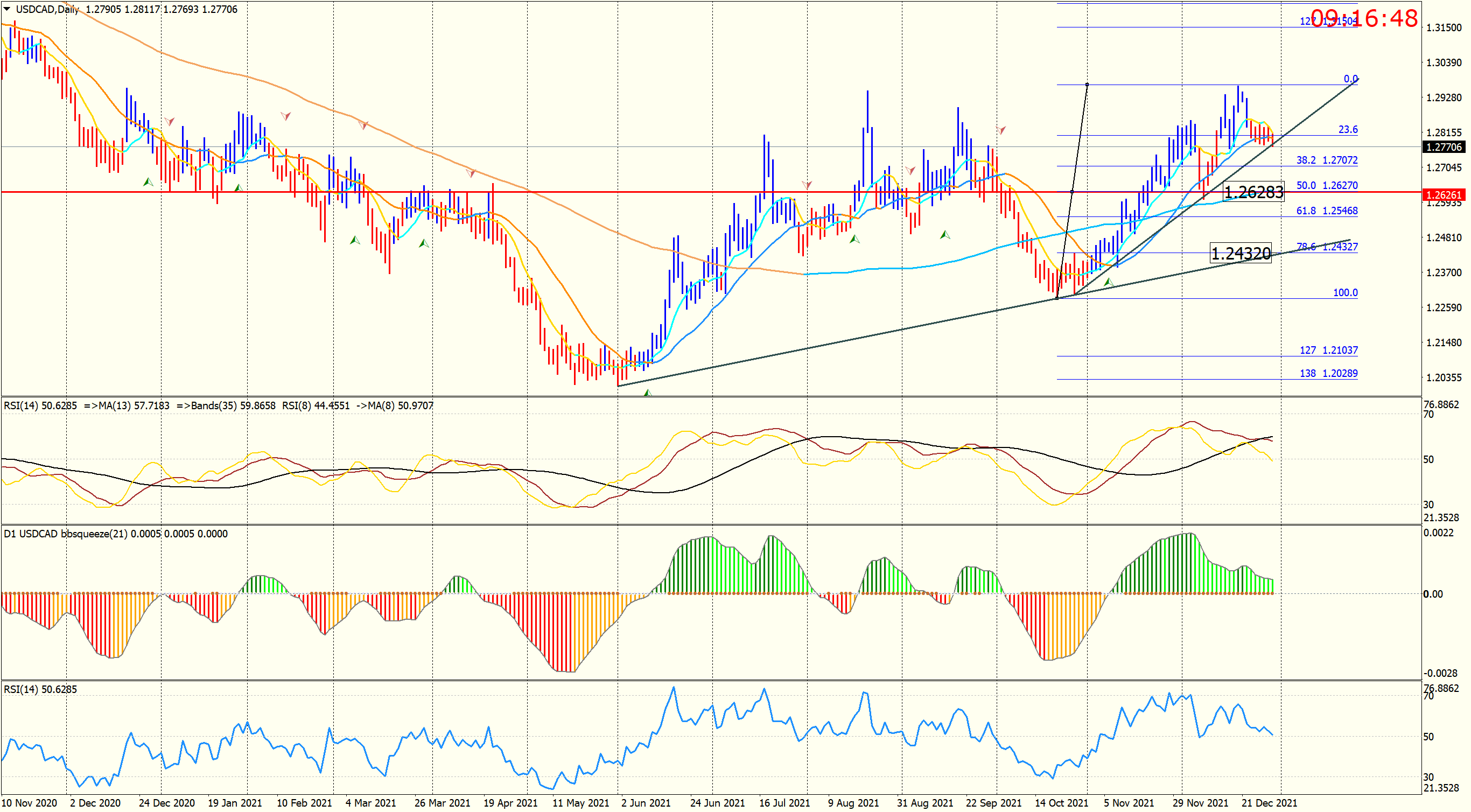Select the 1.26283 price label box
1471x812 pixels.
pos(1253,192)
